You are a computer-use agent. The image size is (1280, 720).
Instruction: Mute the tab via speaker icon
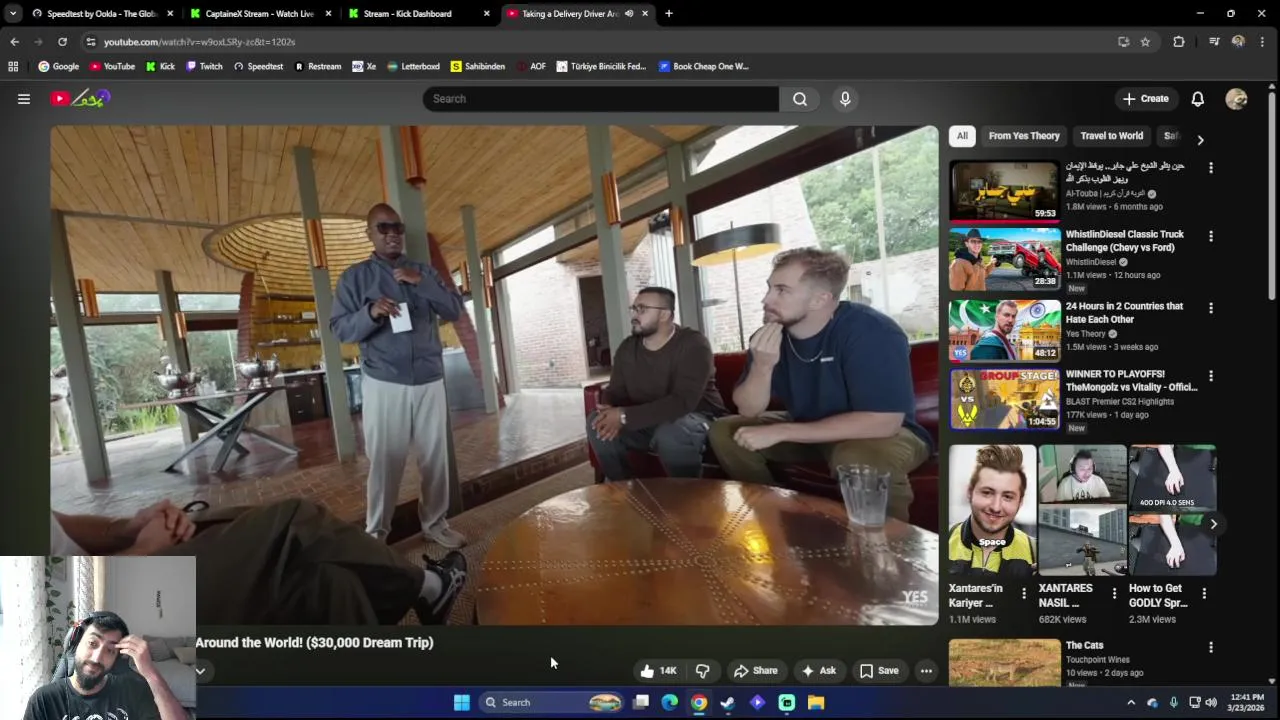(x=629, y=14)
